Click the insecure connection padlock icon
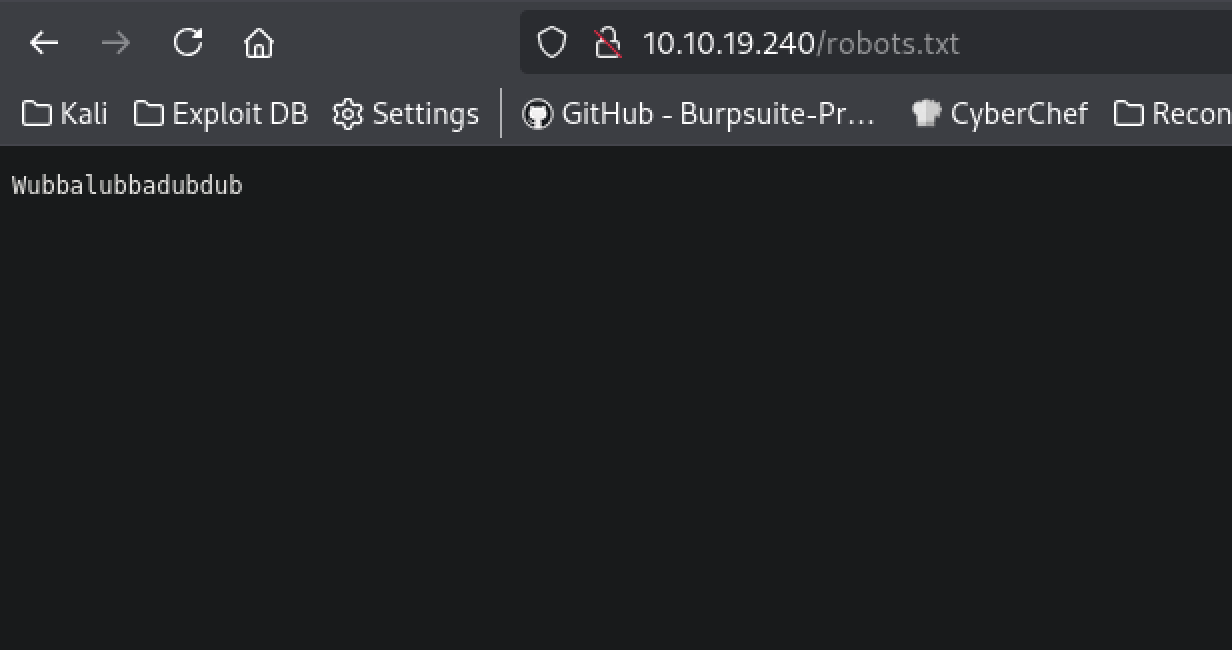Viewport: 1232px width, 650px height. (x=608, y=43)
